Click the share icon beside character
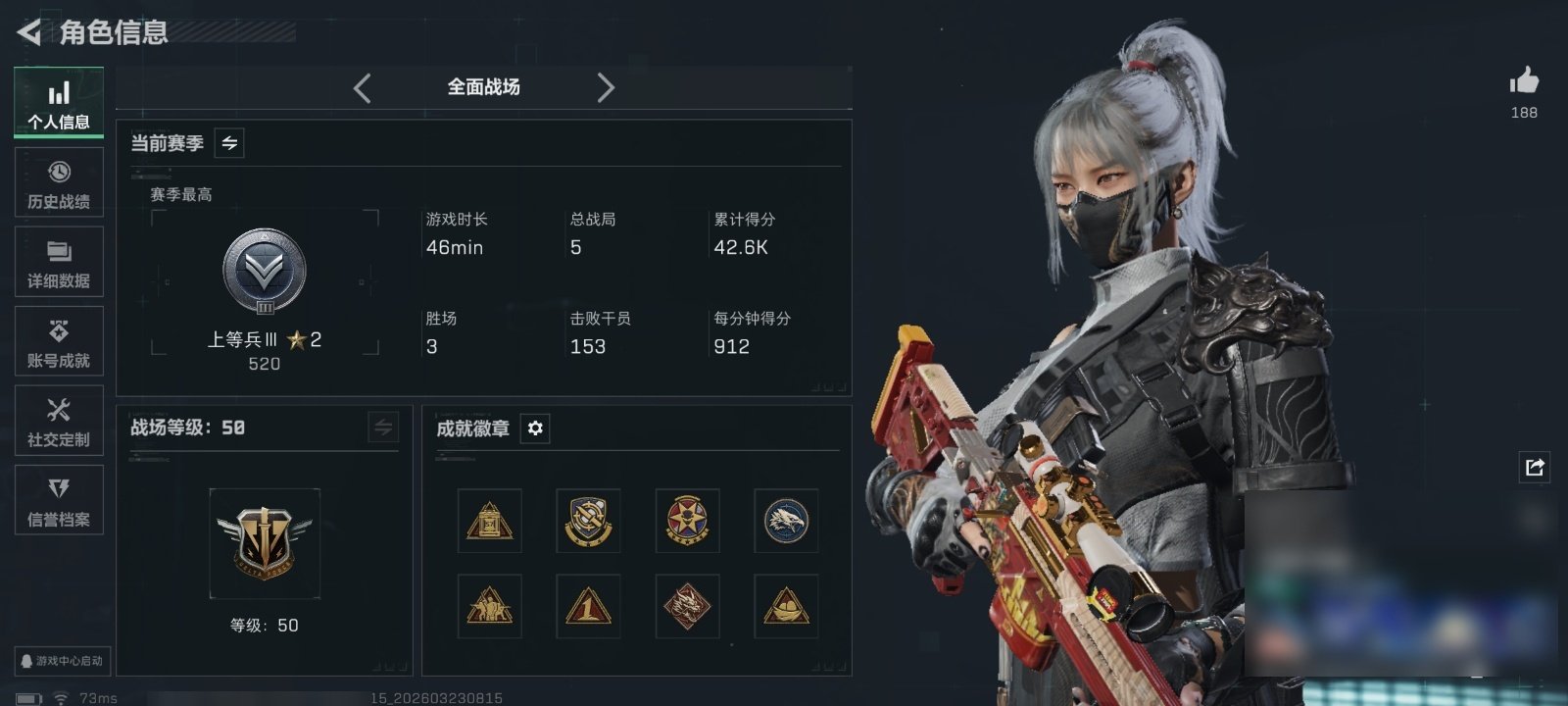The width and height of the screenshot is (1568, 706). (1535, 467)
